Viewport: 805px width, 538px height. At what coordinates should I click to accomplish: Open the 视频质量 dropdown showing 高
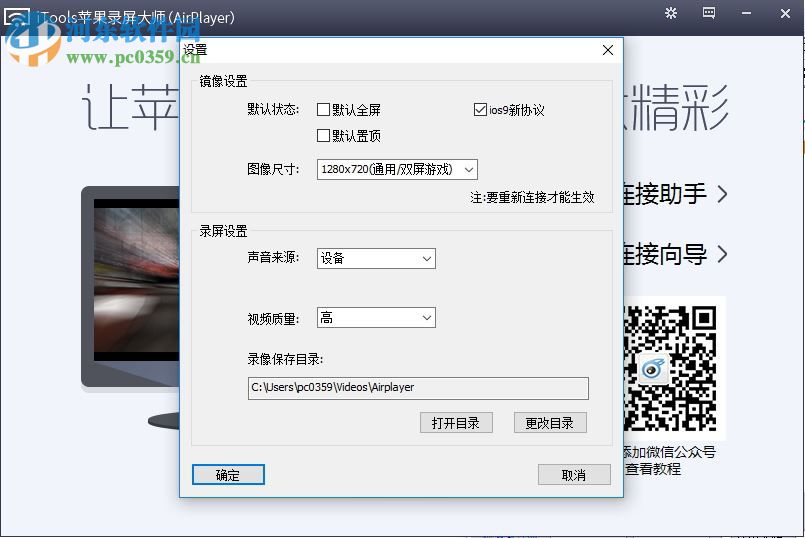(376, 318)
